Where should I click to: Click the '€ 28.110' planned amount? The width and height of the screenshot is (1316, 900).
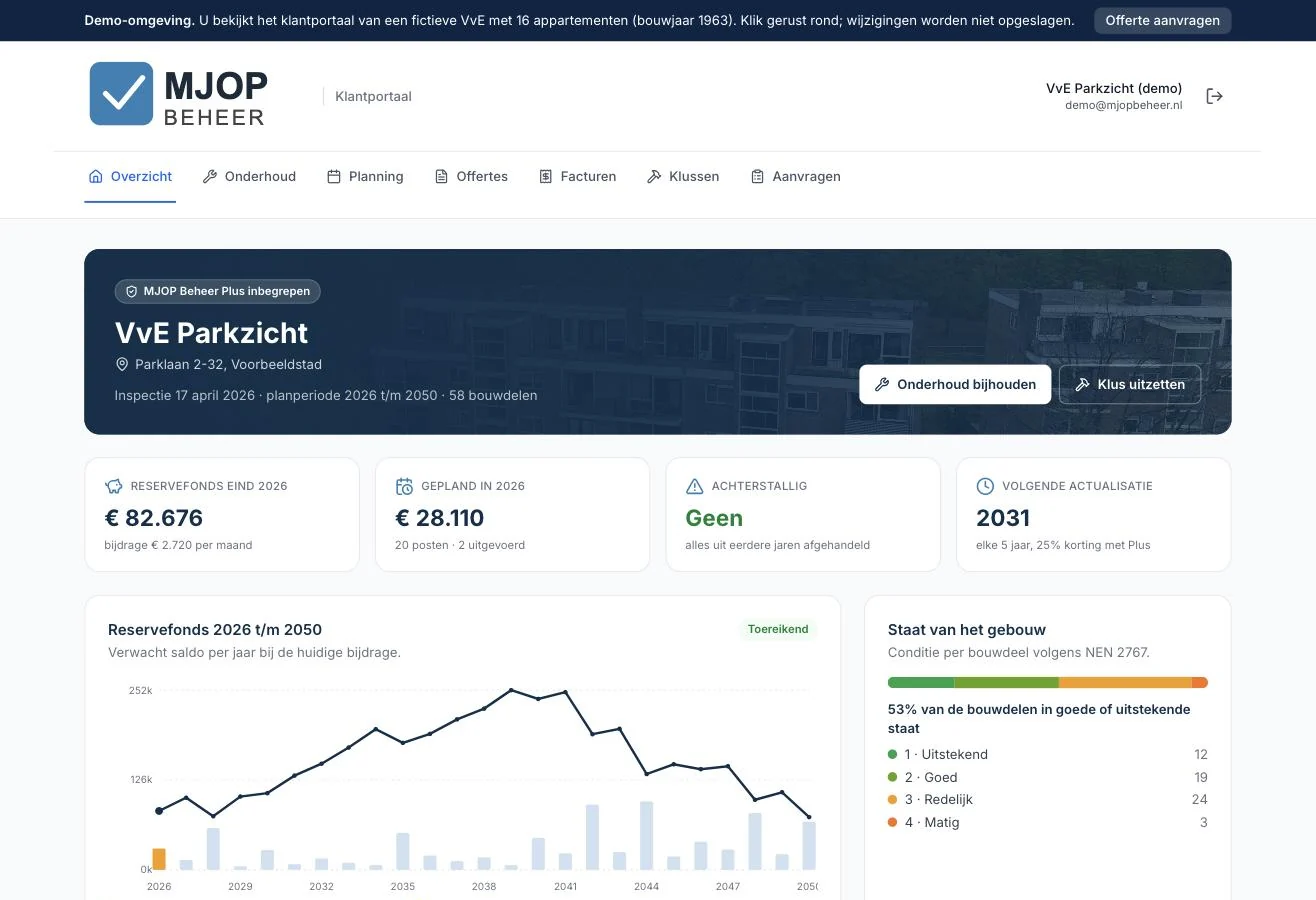pyautogui.click(x=440, y=518)
